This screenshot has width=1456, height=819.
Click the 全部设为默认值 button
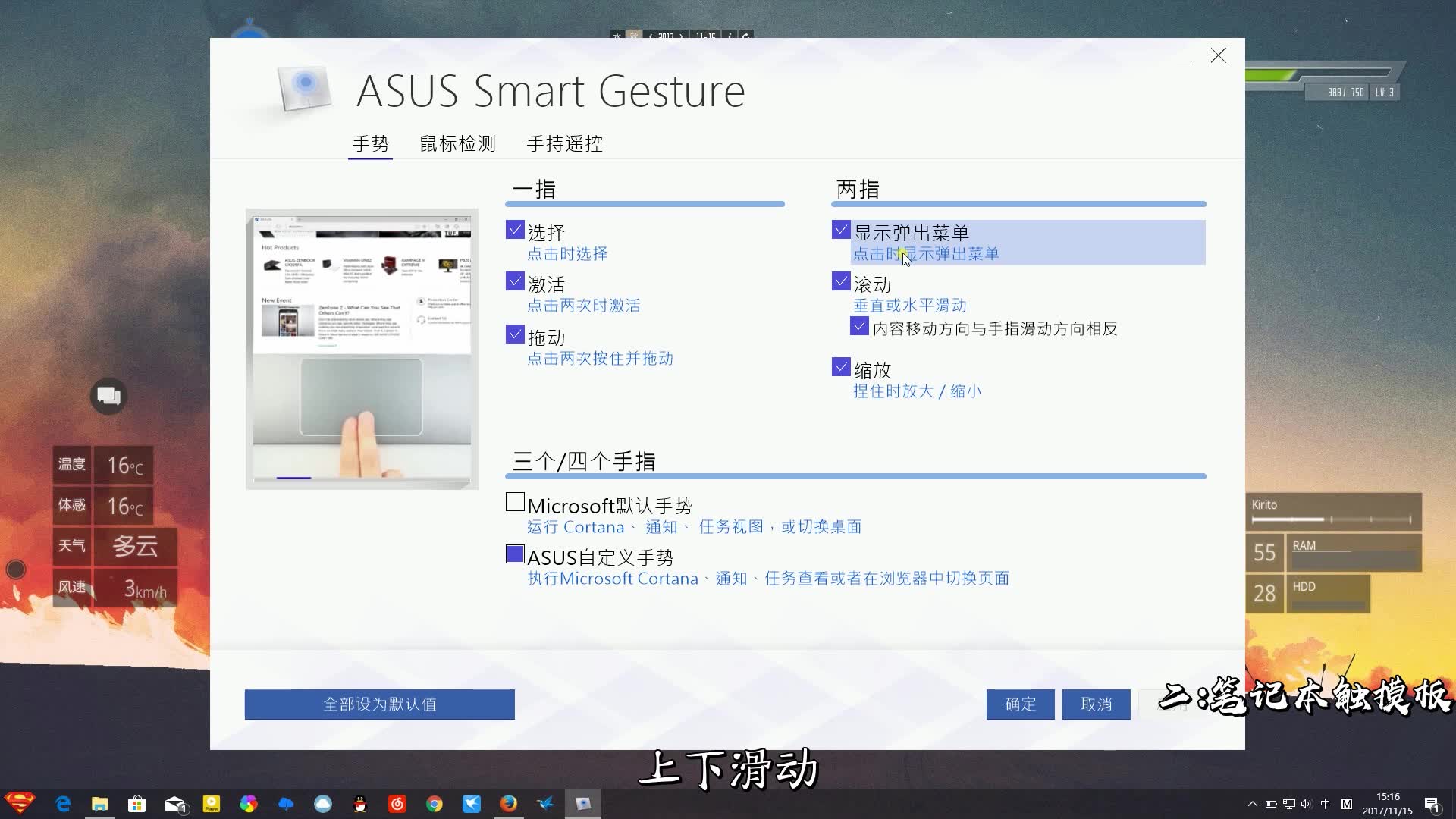[379, 704]
